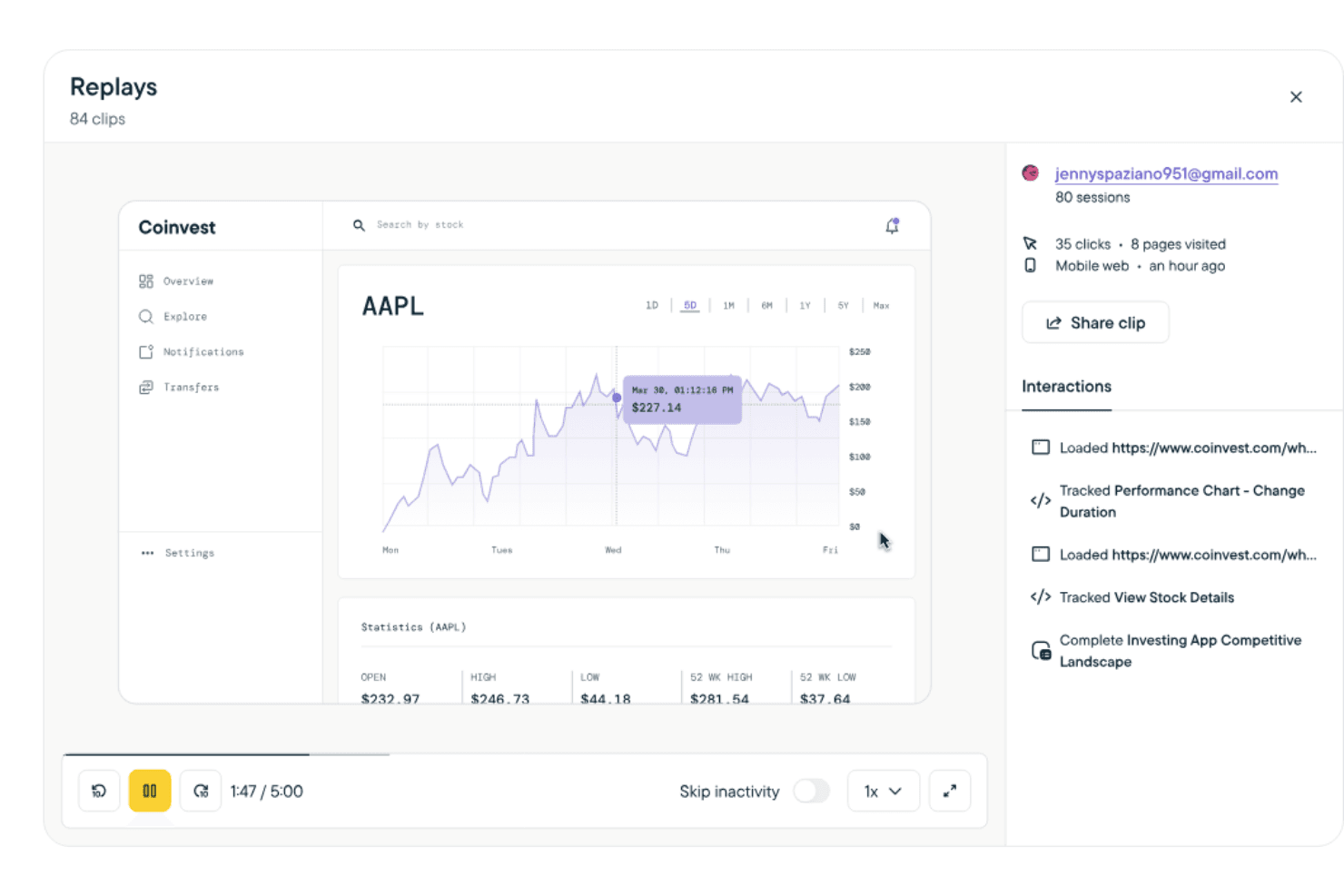
Task: Select the 5D chart range
Action: pos(690,305)
